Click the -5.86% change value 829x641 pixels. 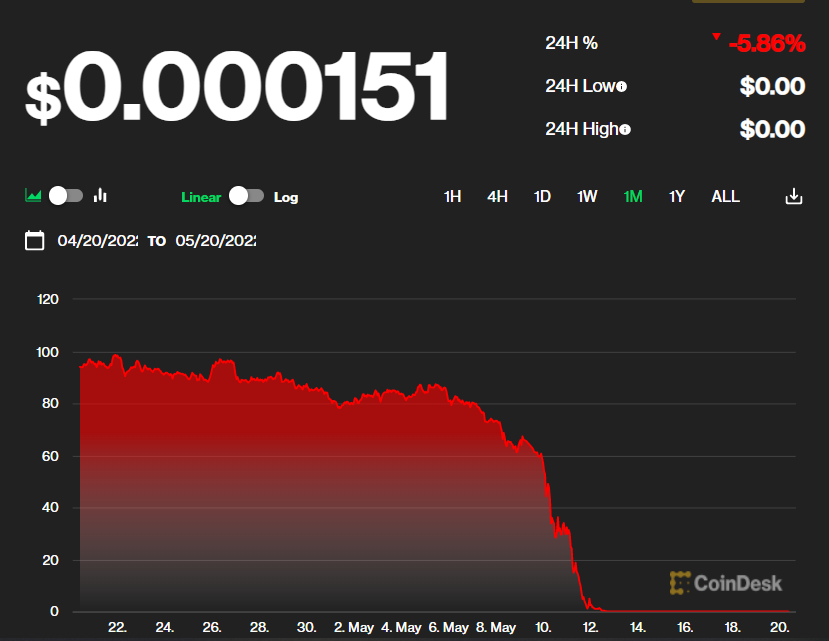tap(766, 43)
